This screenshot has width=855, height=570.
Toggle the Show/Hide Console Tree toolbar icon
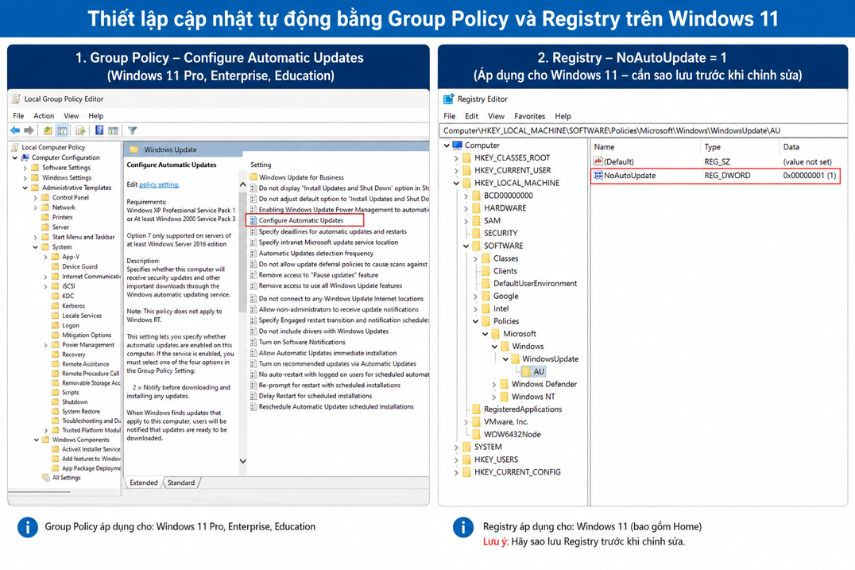coord(63,130)
